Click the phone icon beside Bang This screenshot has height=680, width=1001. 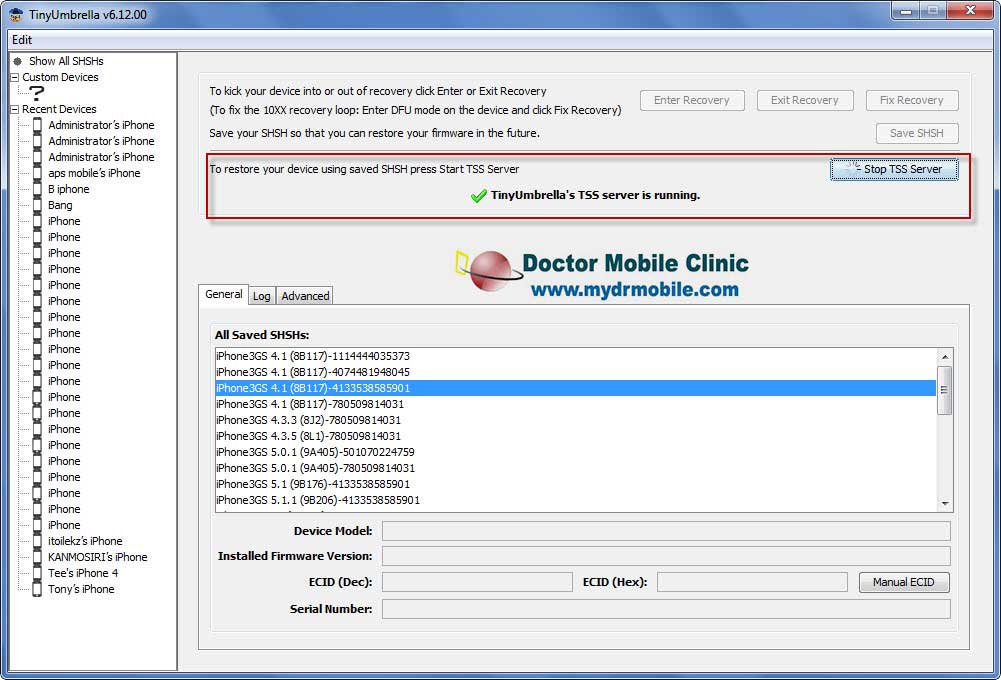click(x=37, y=205)
